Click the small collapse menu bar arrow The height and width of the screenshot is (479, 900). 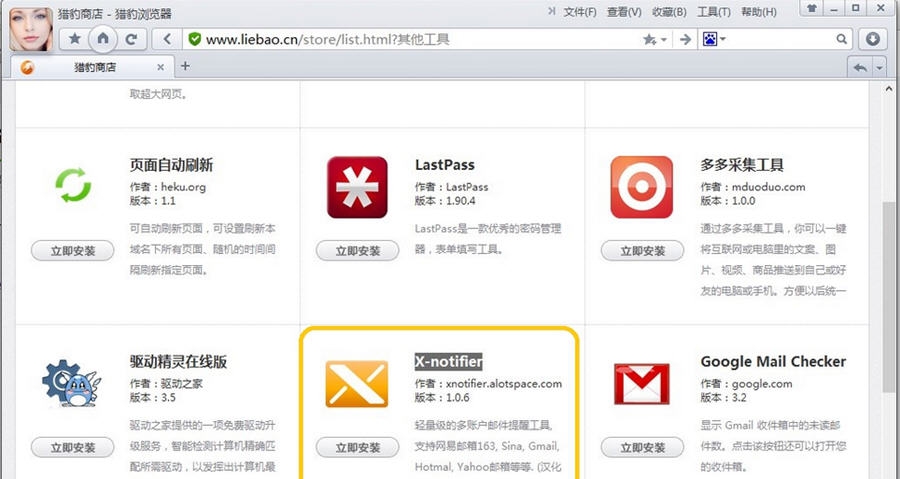click(552, 11)
